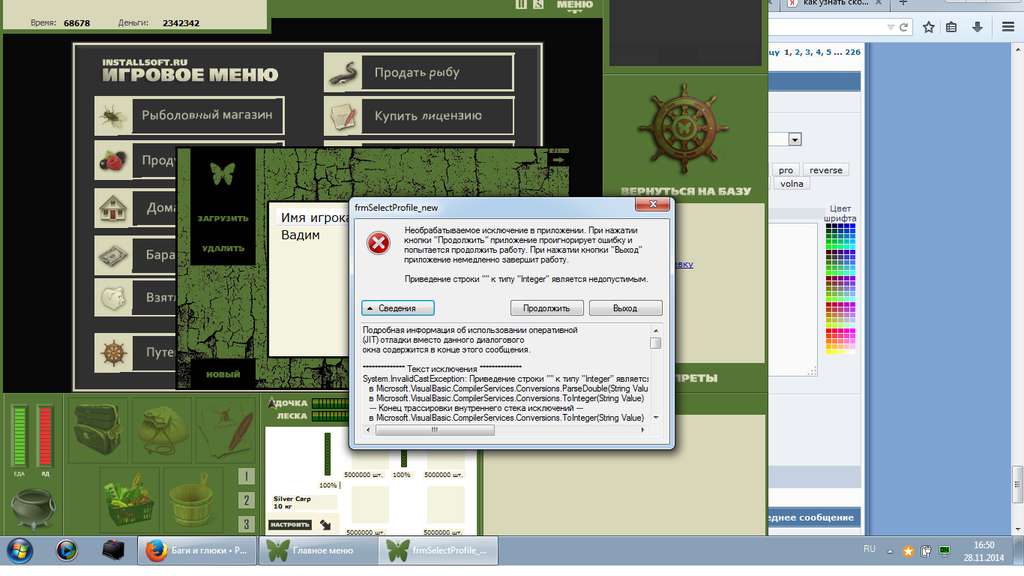Viewport: 1024px width, 576px height.
Task: Click the horizontal scrollbar right arrow in details
Action: point(643,430)
